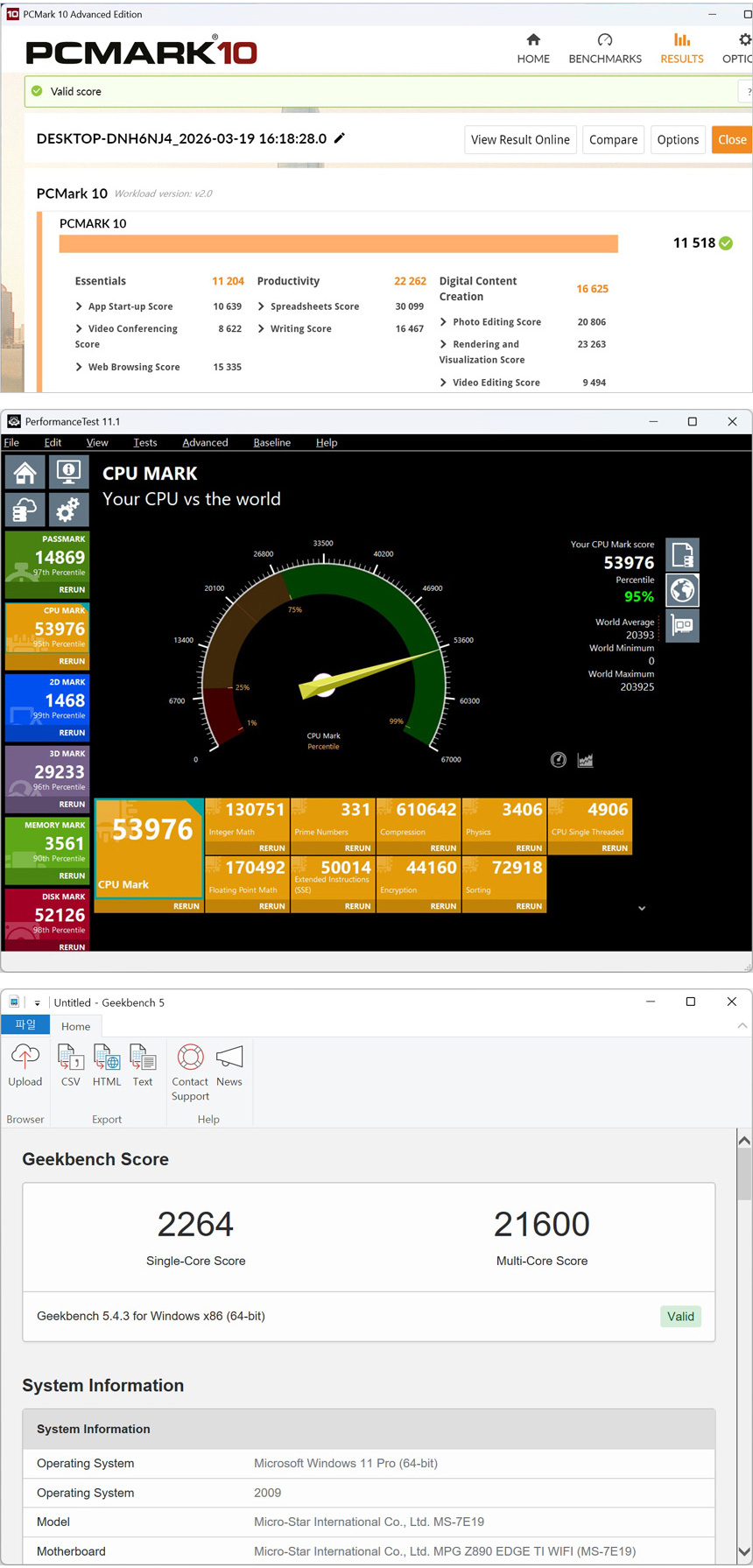Open PerformanceTest settings gear icon
The height and width of the screenshot is (1568, 753).
point(68,510)
